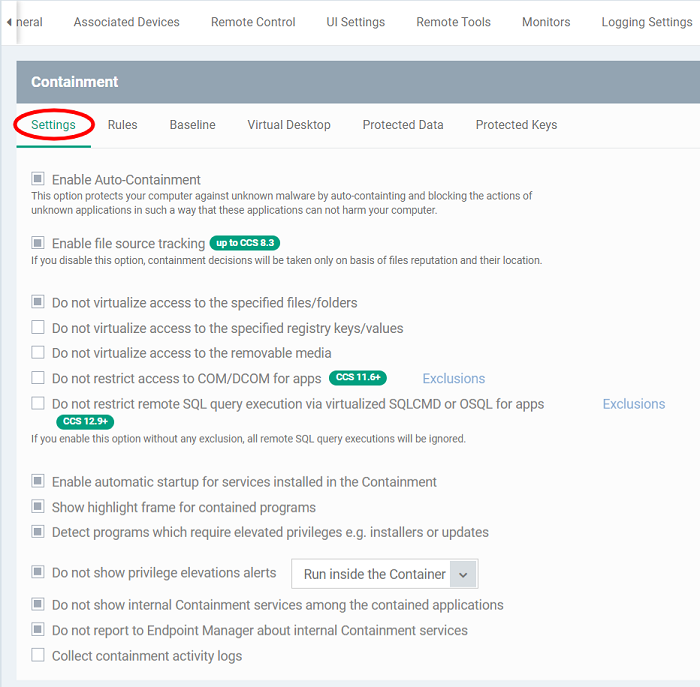This screenshot has height=687, width=700.
Task: Open the Baseline sub-tab
Action: tap(192, 125)
